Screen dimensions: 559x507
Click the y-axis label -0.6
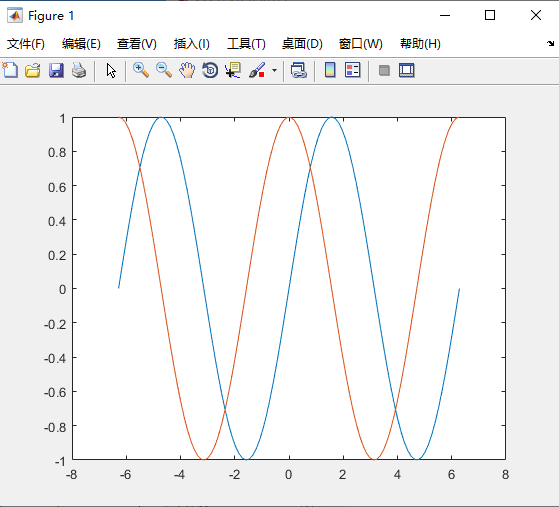point(55,393)
